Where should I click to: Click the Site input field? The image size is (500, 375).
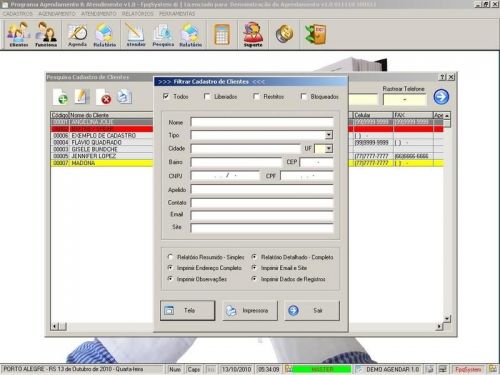pos(262,228)
